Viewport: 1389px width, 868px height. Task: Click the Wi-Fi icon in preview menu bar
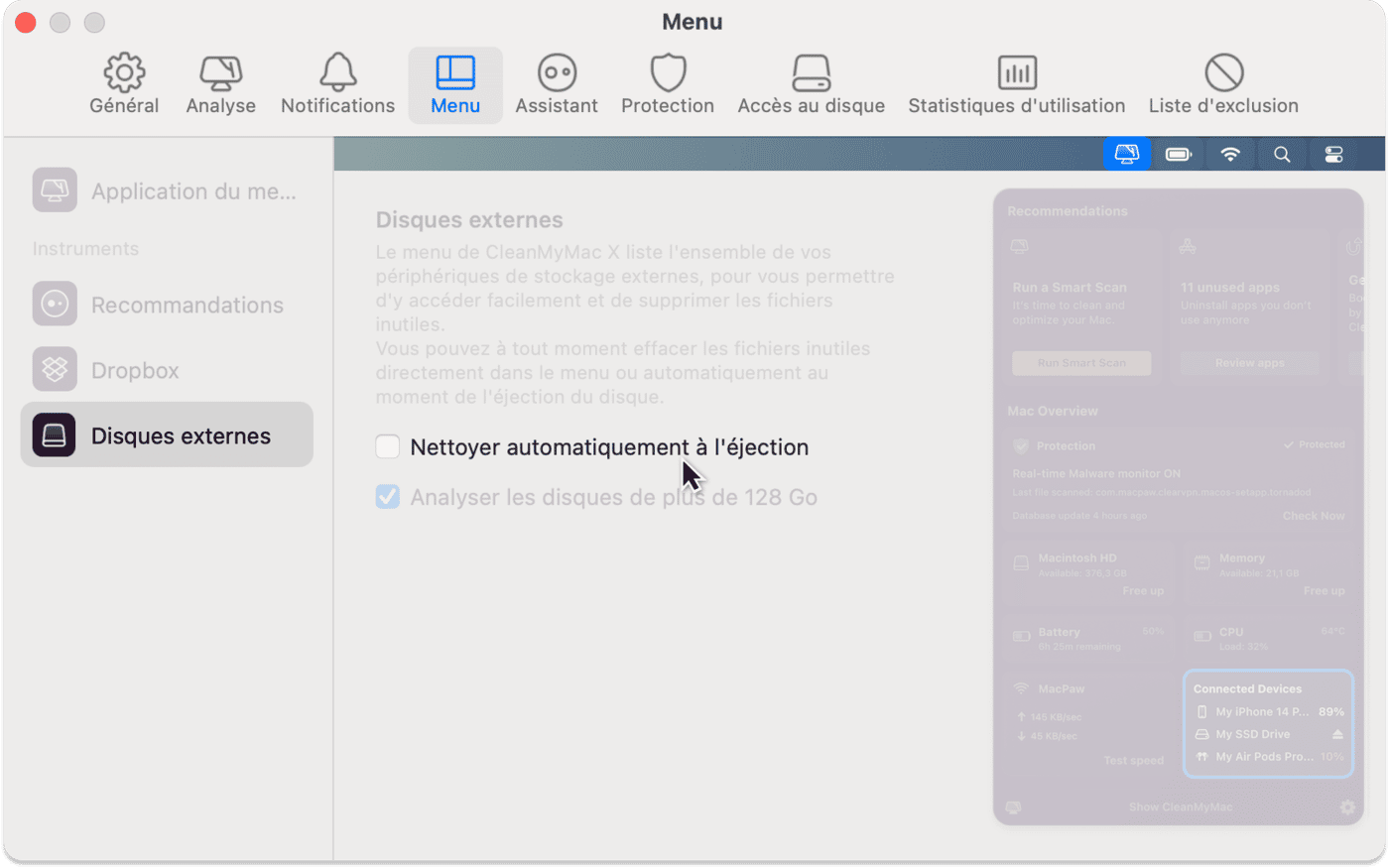[x=1230, y=154]
